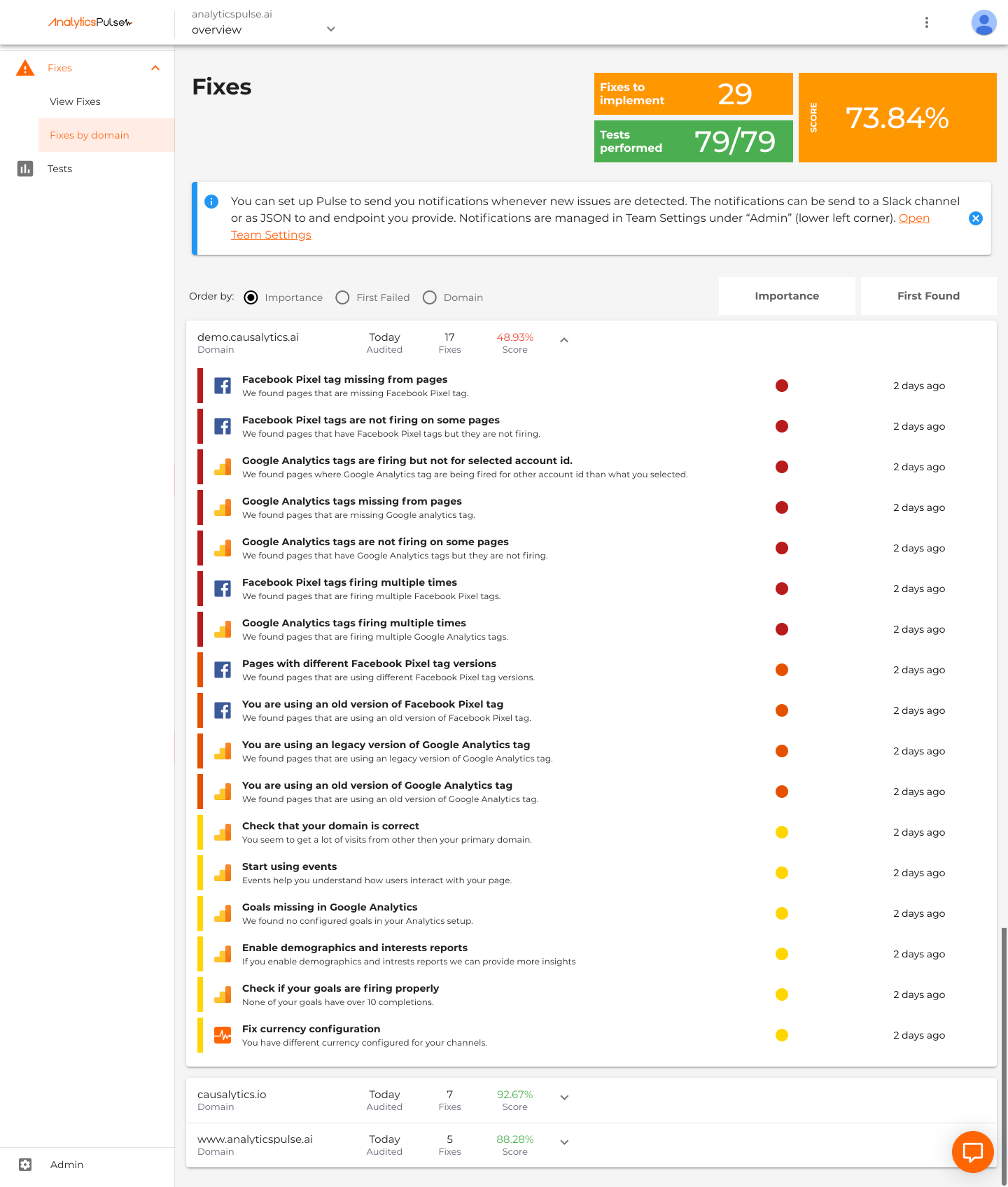The width and height of the screenshot is (1008, 1187).
Task: Open 'Start using events' fix title
Action: click(x=289, y=866)
